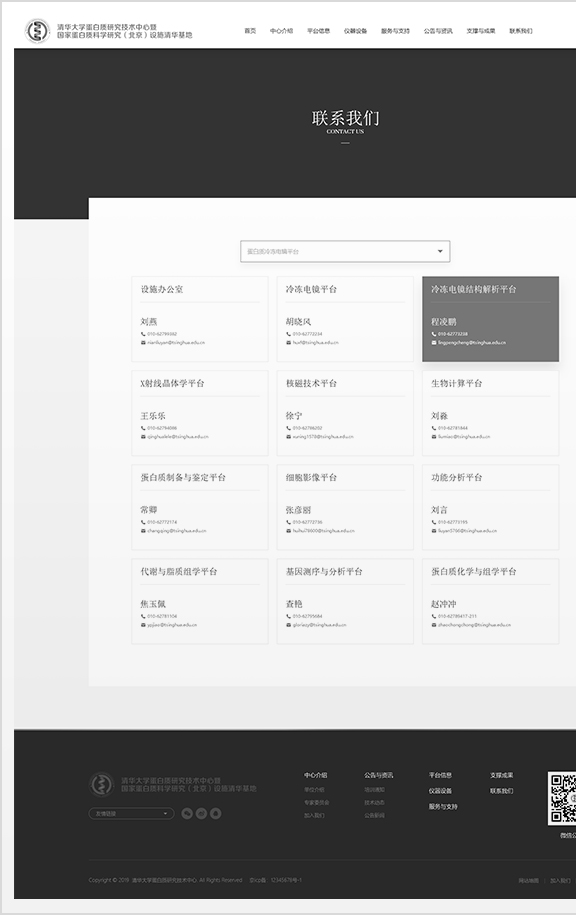The image size is (576, 915).
Task: Select the highlighted 冷冻电镜结构解析平台 card
Action: pyautogui.click(x=490, y=319)
